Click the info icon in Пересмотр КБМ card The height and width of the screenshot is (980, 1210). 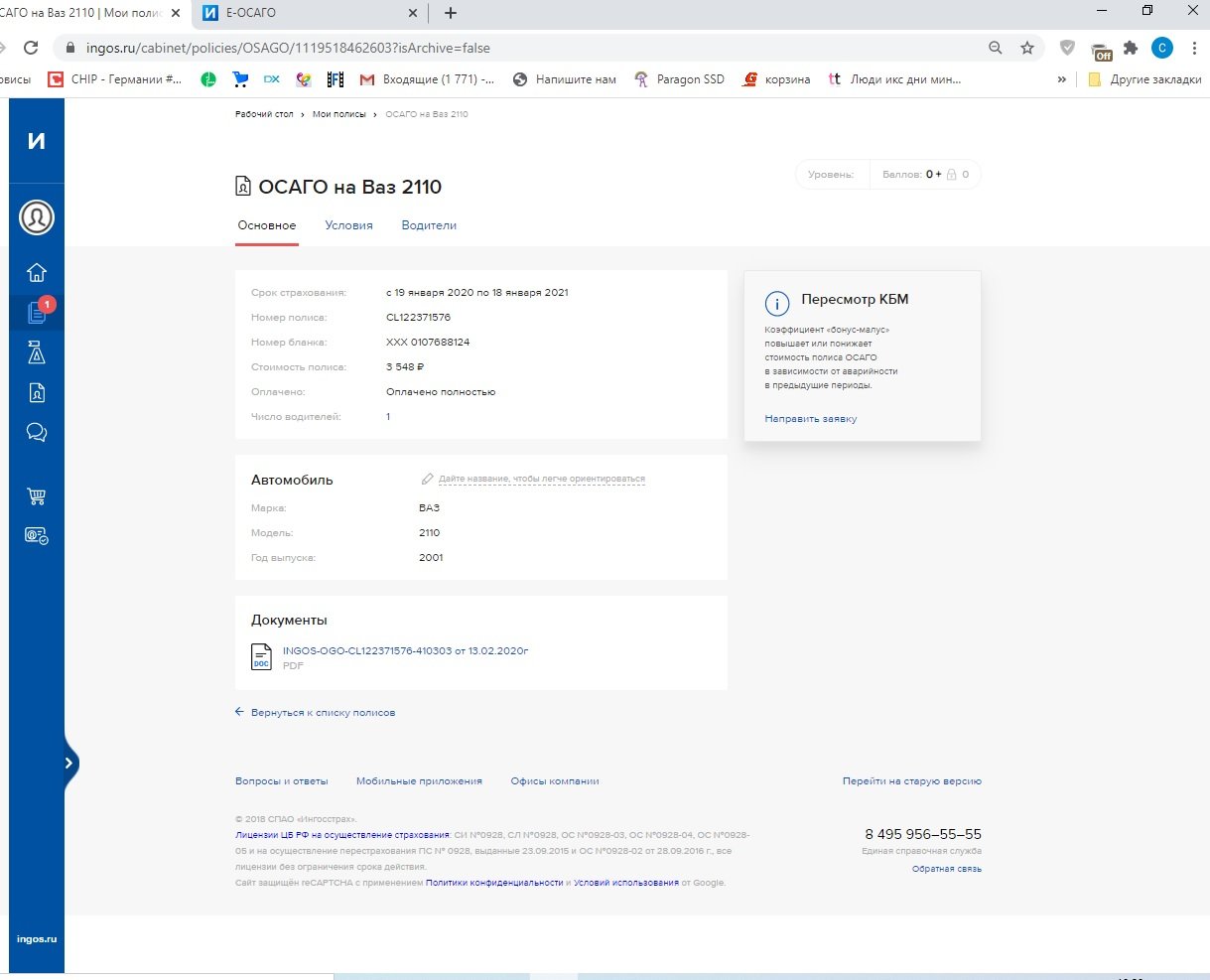(777, 304)
